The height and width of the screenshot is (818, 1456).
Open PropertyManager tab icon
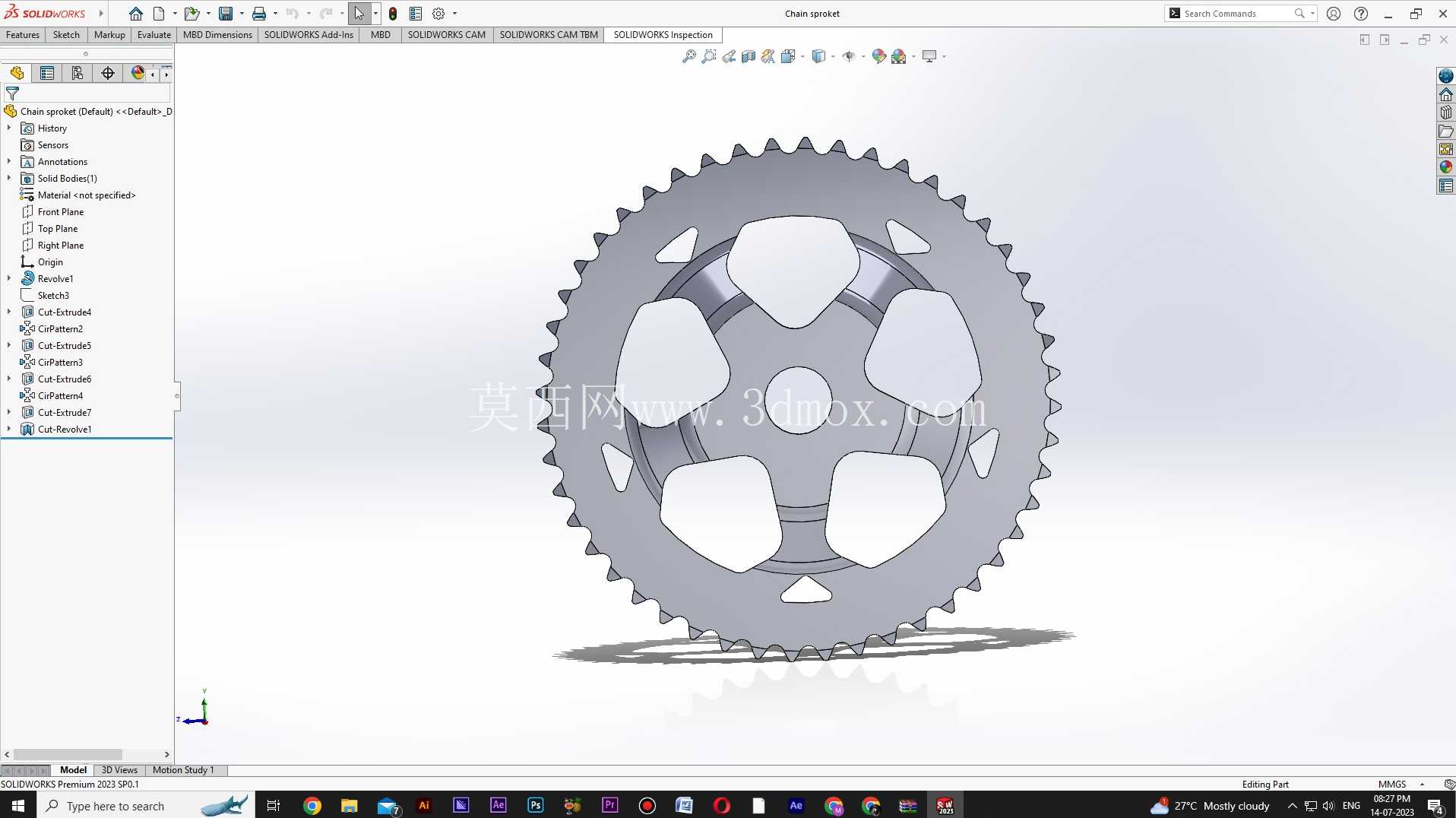click(x=47, y=73)
